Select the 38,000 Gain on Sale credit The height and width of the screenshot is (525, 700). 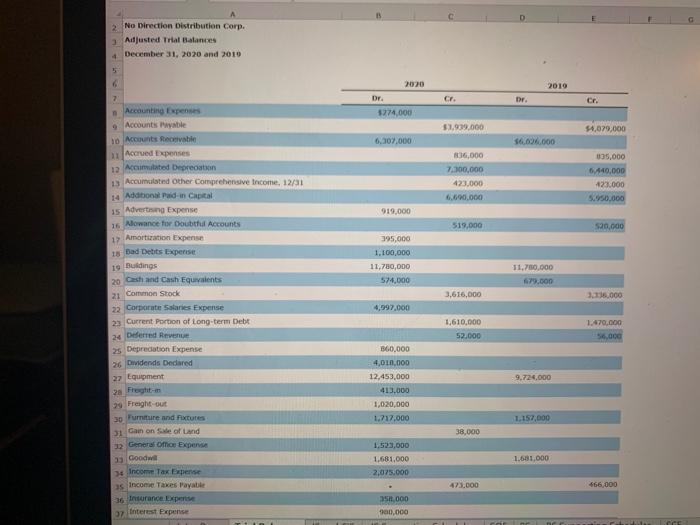(x=467, y=432)
